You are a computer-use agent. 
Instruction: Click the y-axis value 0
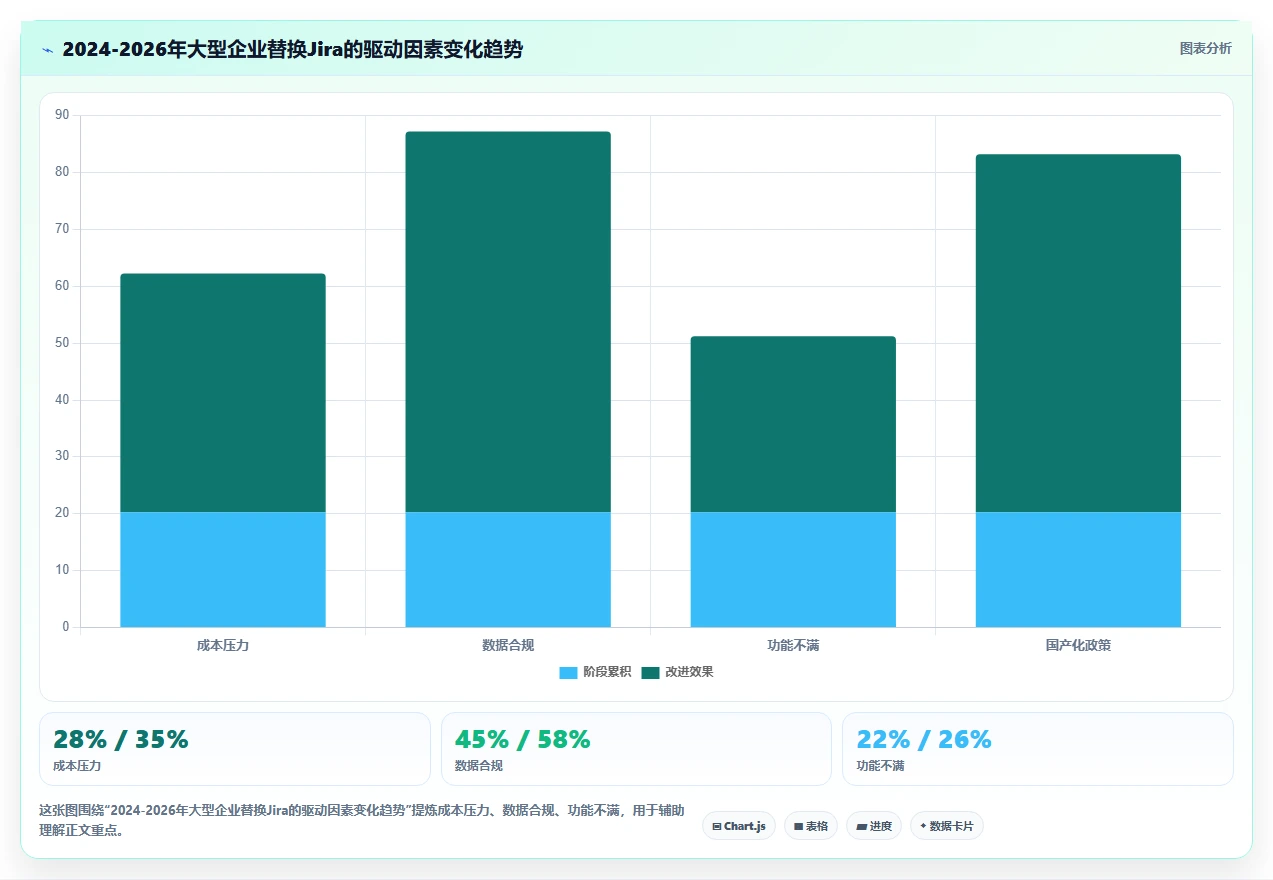66,627
